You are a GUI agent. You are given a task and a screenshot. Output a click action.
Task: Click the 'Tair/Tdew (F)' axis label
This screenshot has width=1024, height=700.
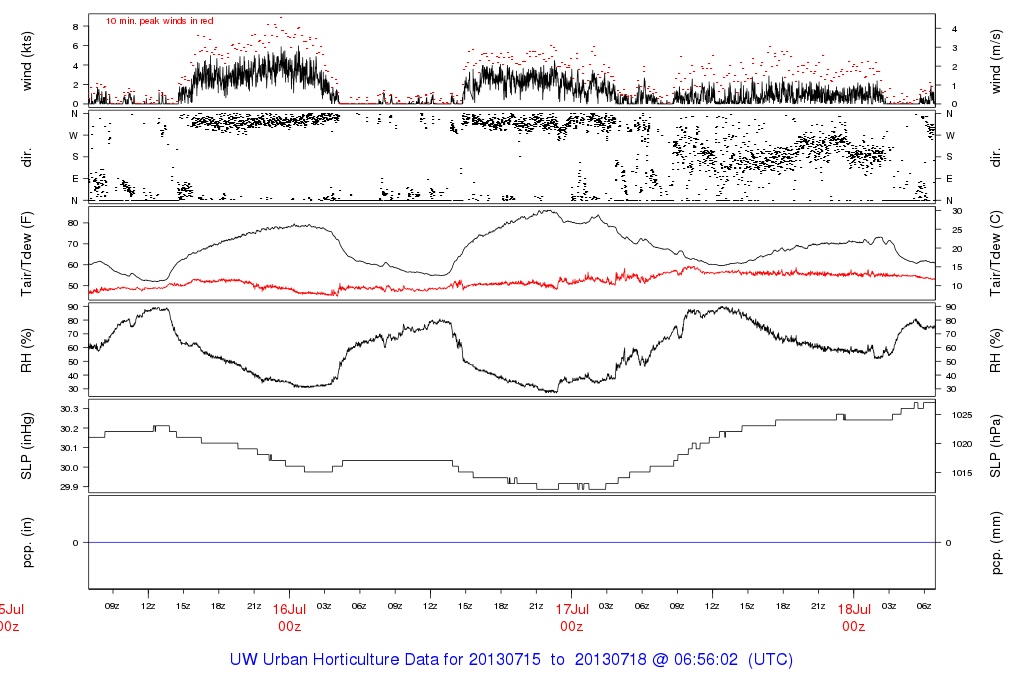click(27, 254)
